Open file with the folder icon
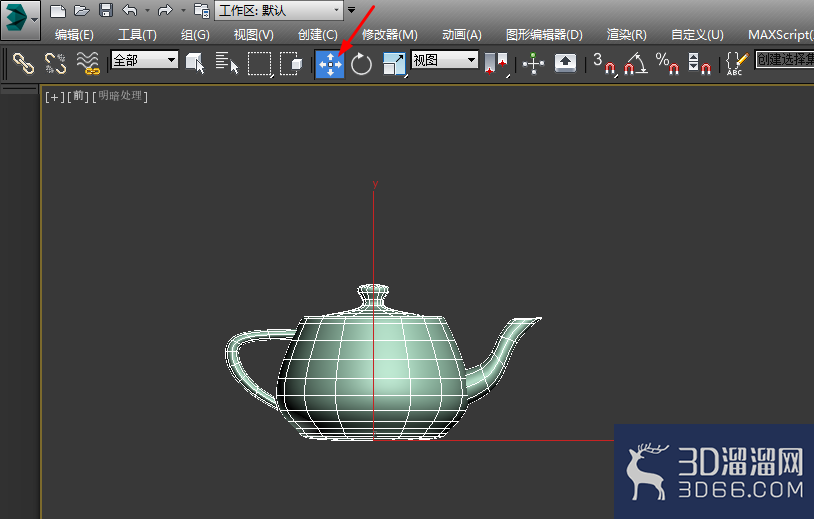The width and height of the screenshot is (814, 519). click(82, 10)
